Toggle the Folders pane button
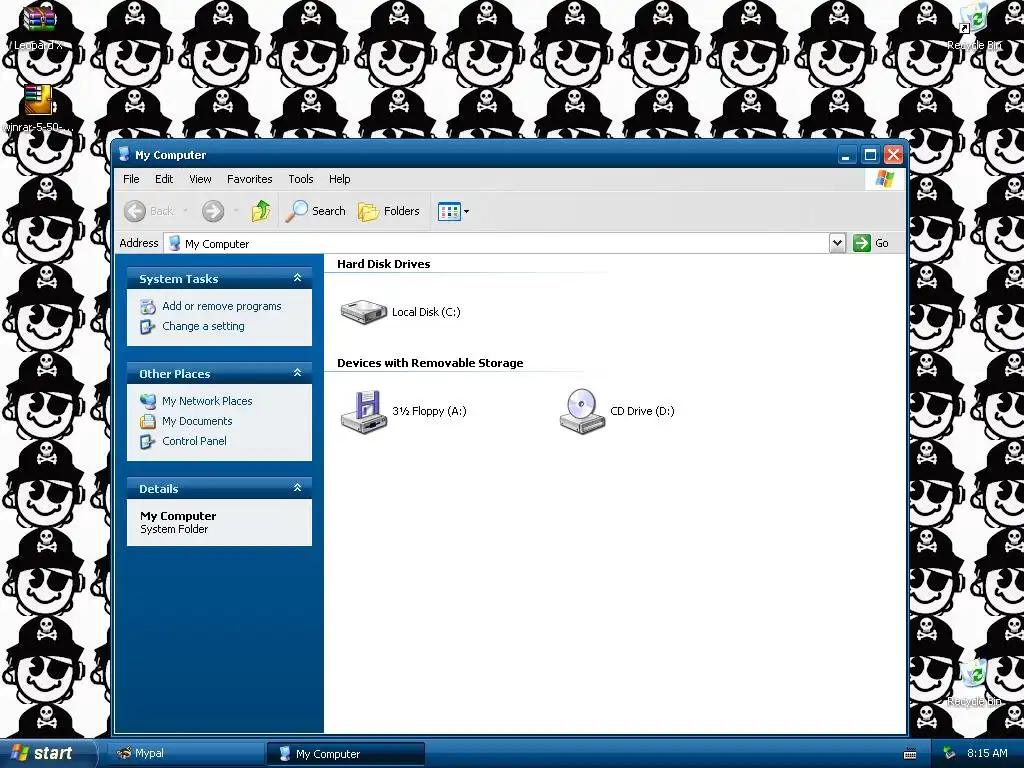This screenshot has width=1024, height=768. (x=389, y=211)
